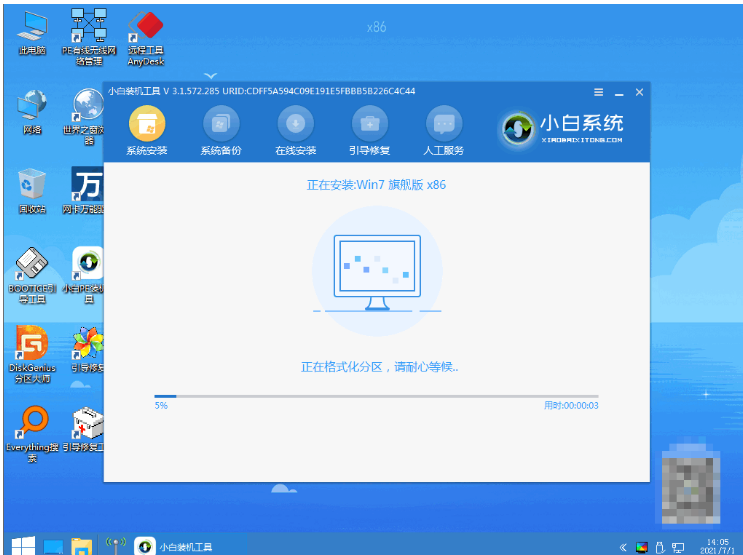Screen dimensions: 743x555
Task: Switch to the 系统备份 backup section
Action: click(x=221, y=132)
